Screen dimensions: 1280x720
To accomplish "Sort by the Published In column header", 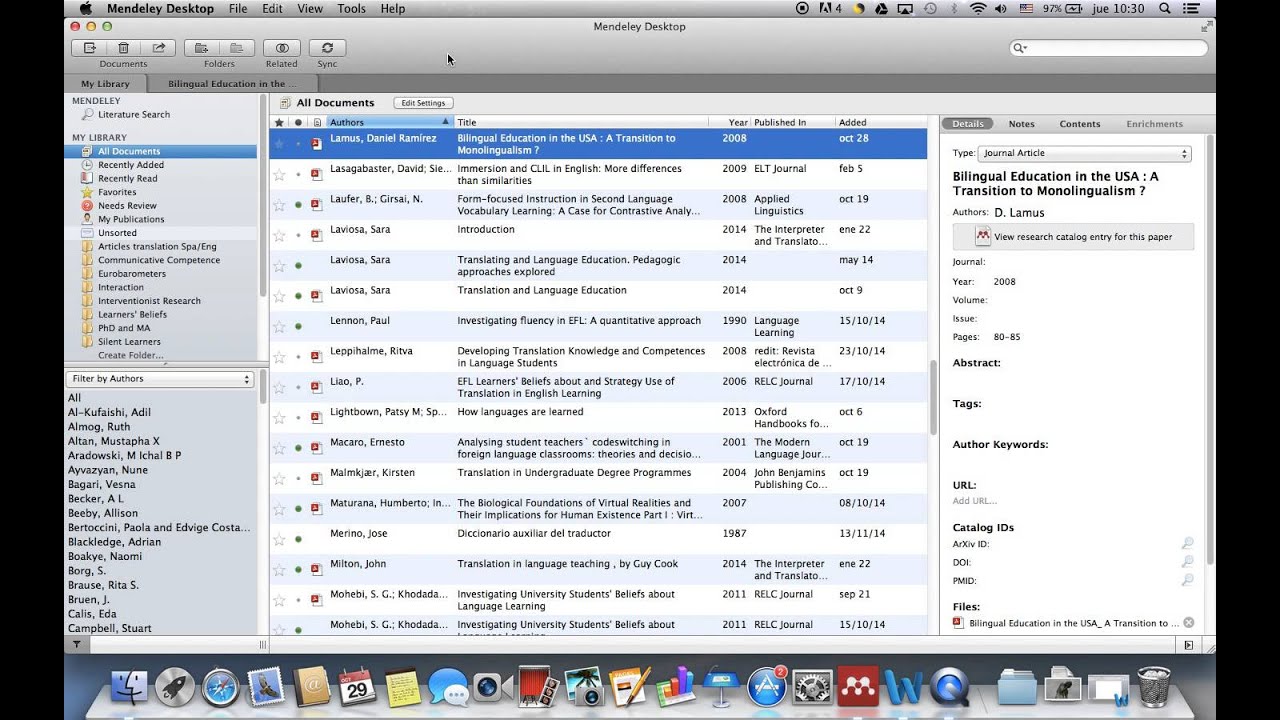I will (792, 122).
